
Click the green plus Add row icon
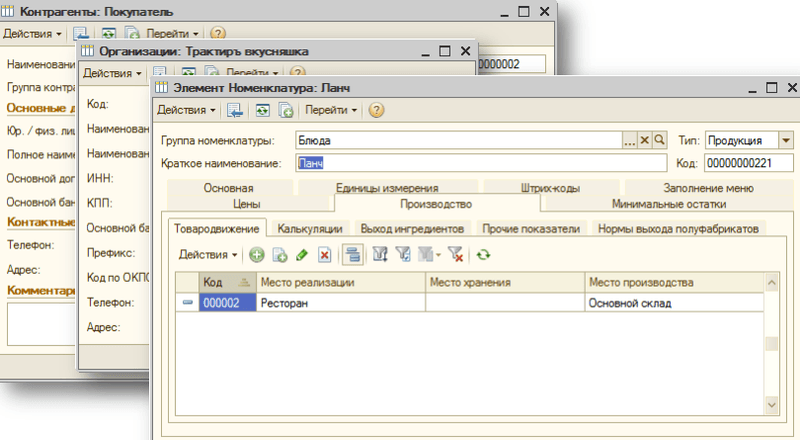click(x=257, y=255)
